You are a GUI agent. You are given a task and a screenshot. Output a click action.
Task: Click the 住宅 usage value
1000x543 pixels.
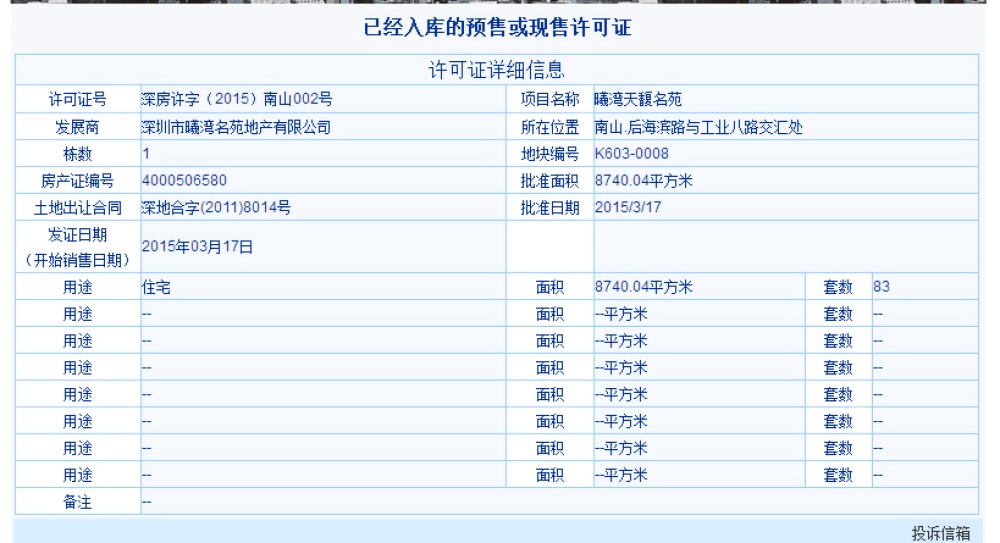[x=155, y=287]
